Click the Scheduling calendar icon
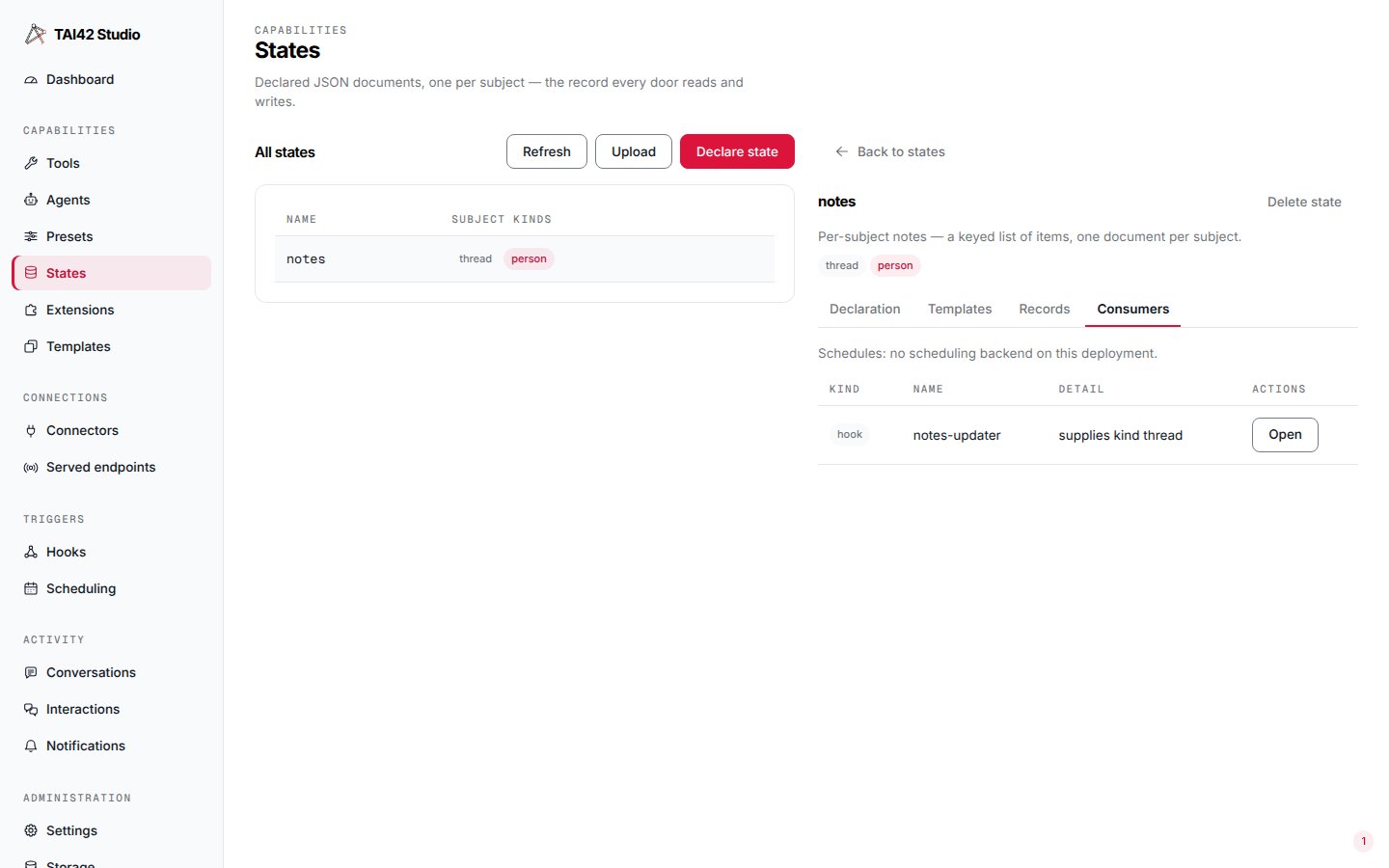 pos(31,589)
